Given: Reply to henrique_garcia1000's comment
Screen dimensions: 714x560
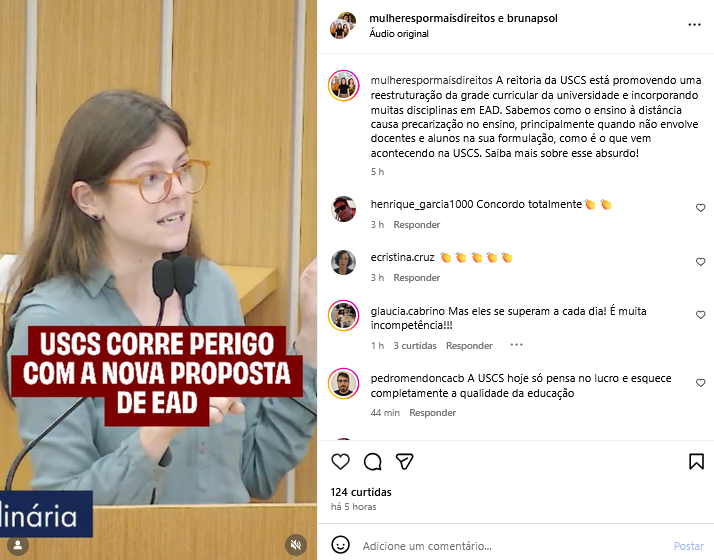Looking at the screenshot, I should click(x=417, y=224).
